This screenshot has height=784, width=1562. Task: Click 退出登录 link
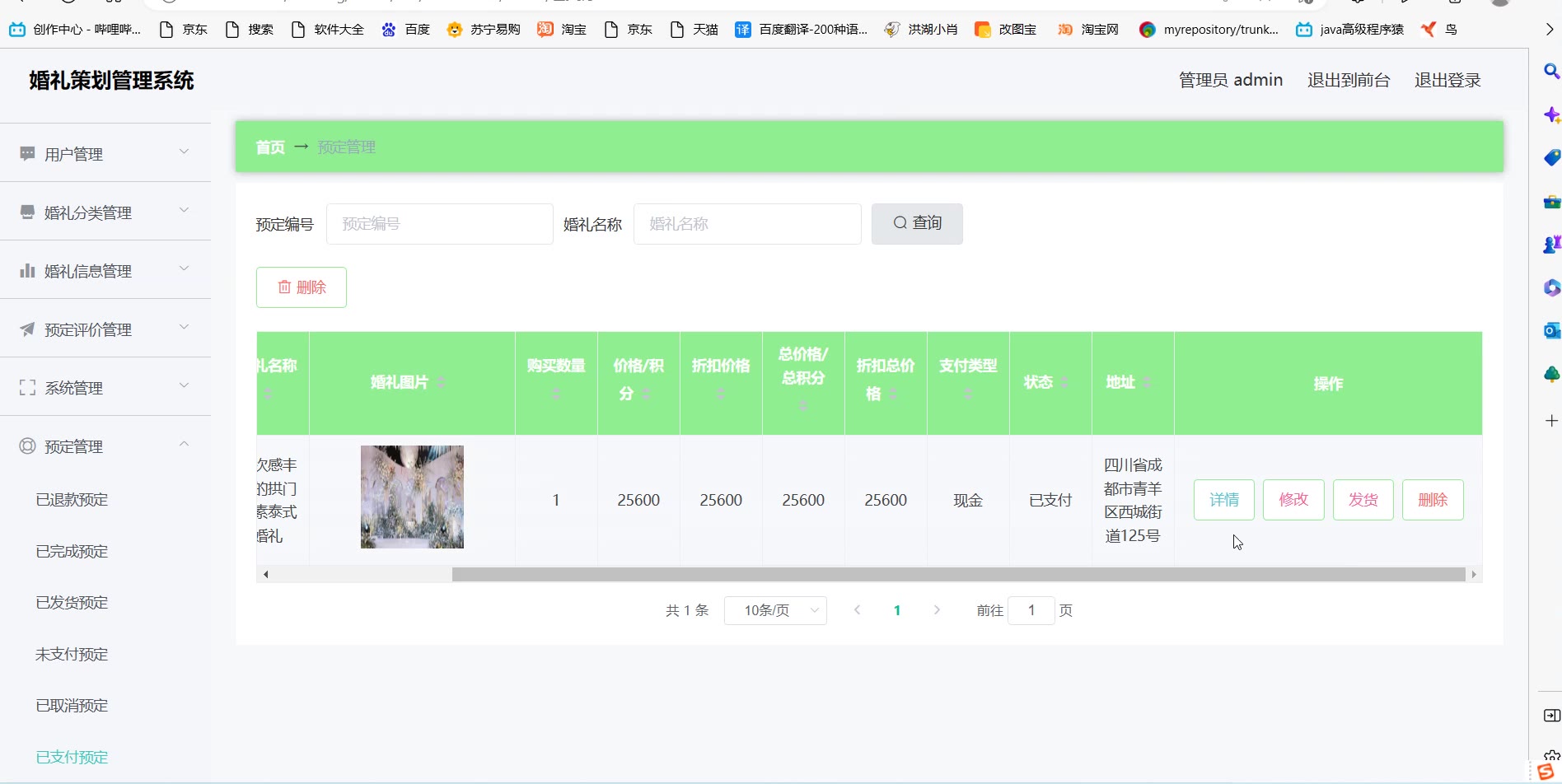(1447, 80)
